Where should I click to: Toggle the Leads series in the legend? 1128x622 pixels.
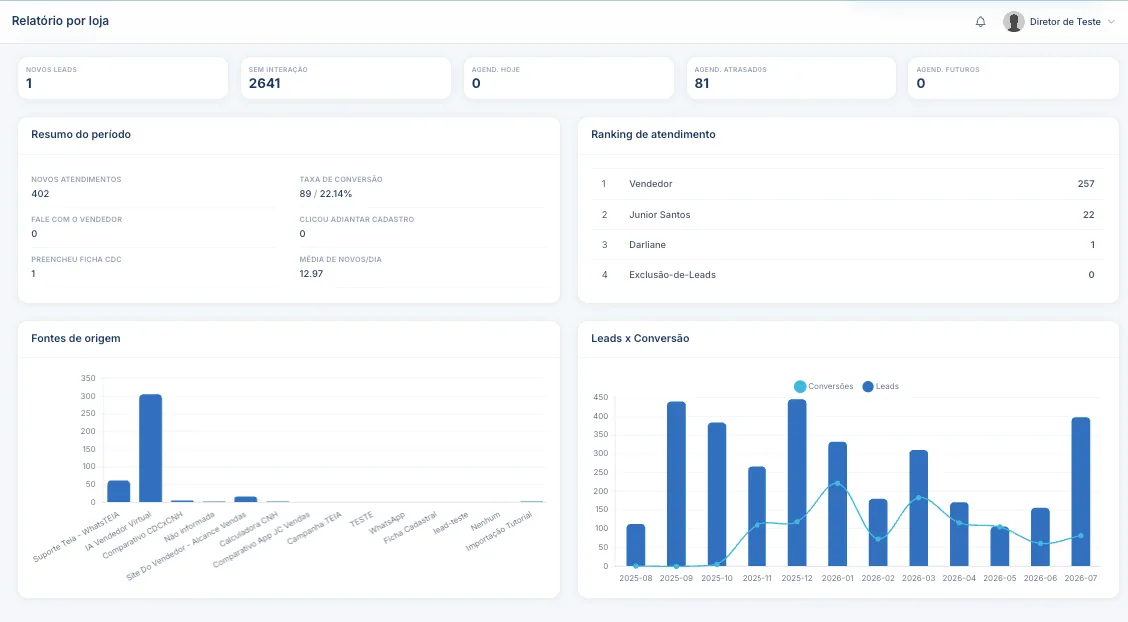tap(881, 386)
